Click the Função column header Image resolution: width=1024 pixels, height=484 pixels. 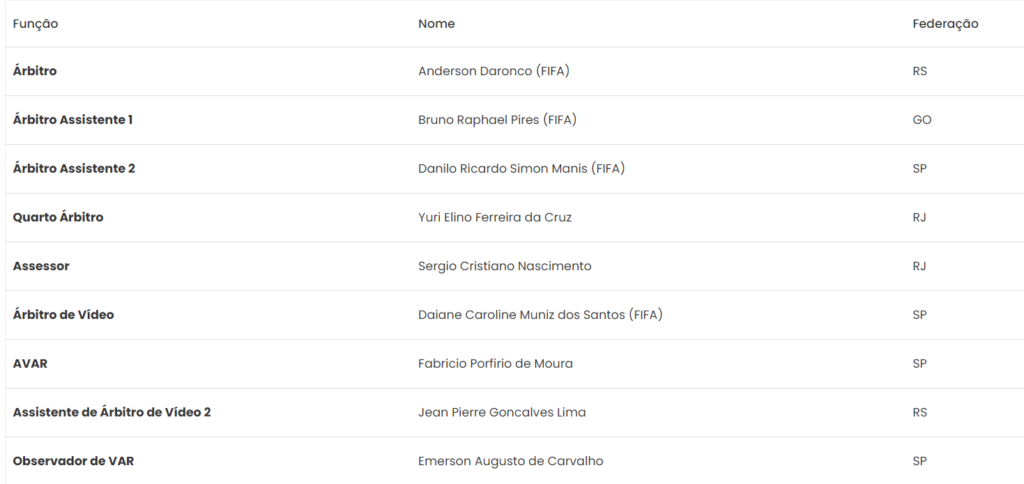(x=35, y=24)
